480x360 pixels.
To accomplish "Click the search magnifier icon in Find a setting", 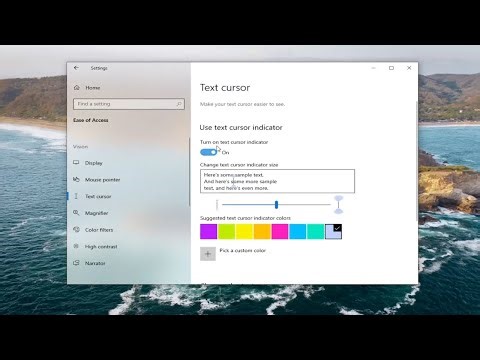I will 179,104.
